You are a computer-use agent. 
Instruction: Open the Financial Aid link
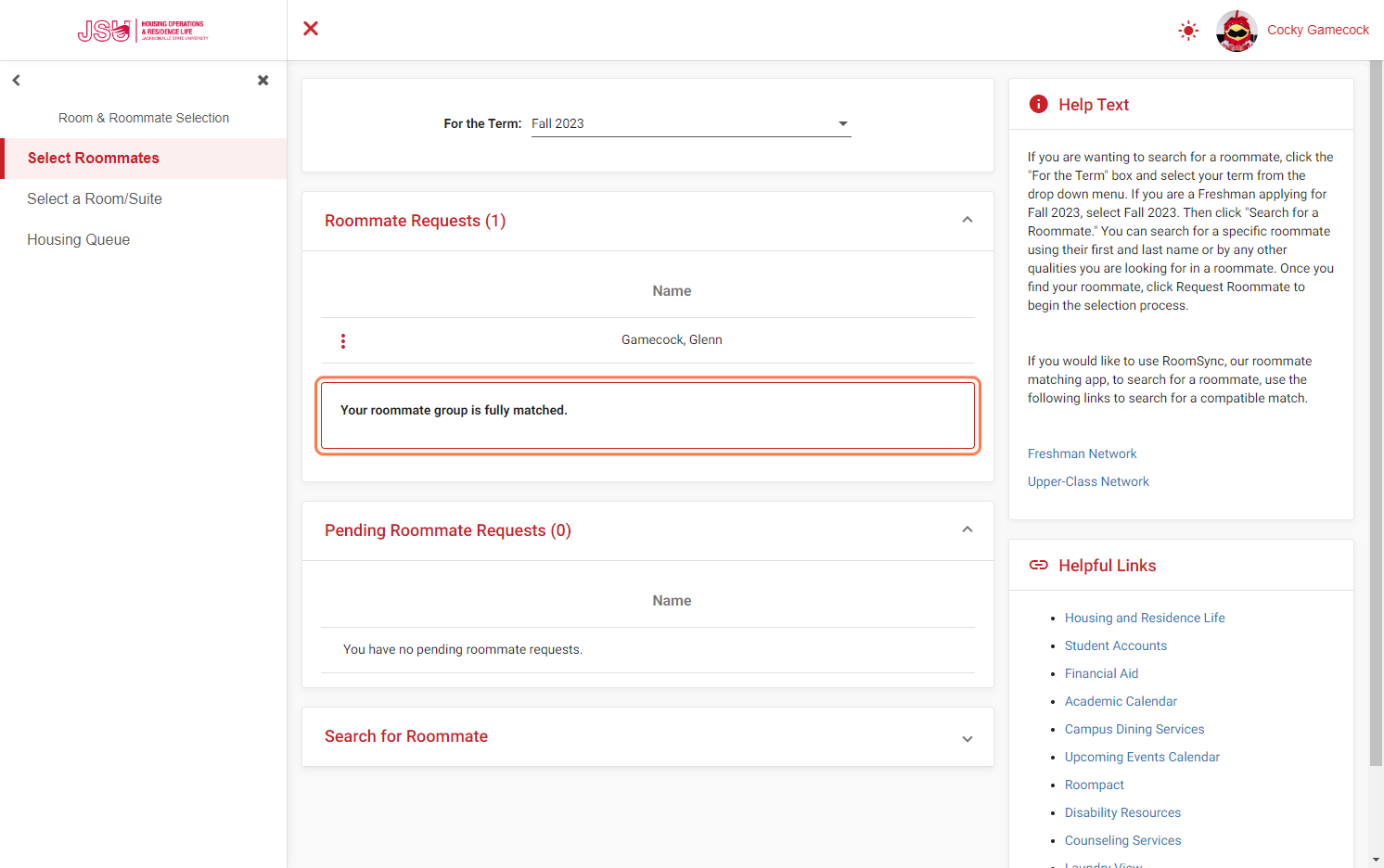point(1101,673)
